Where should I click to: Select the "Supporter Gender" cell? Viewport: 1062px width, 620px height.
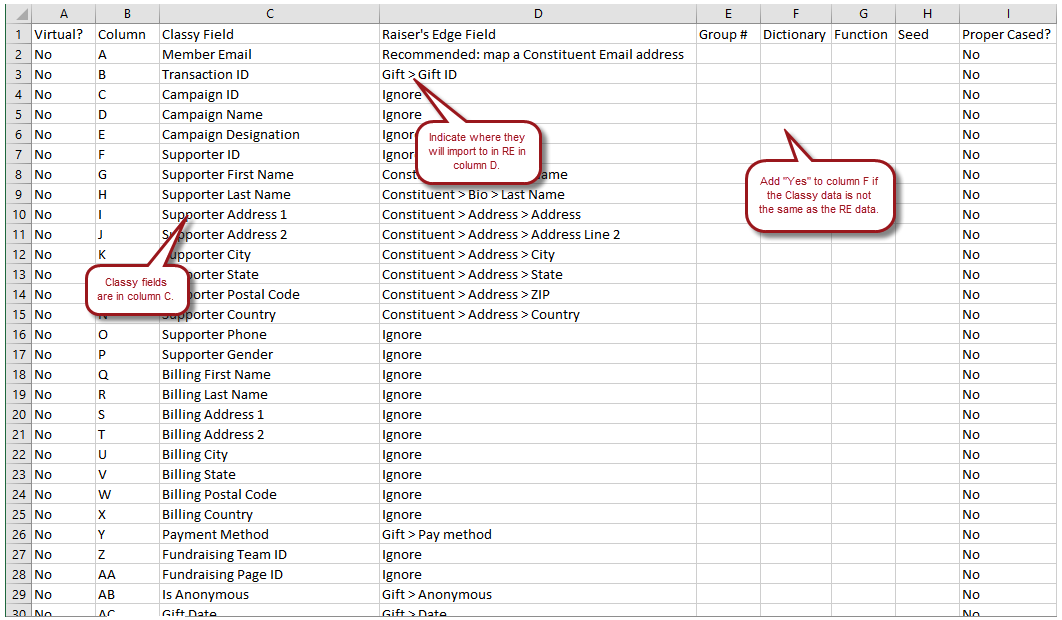(270, 354)
